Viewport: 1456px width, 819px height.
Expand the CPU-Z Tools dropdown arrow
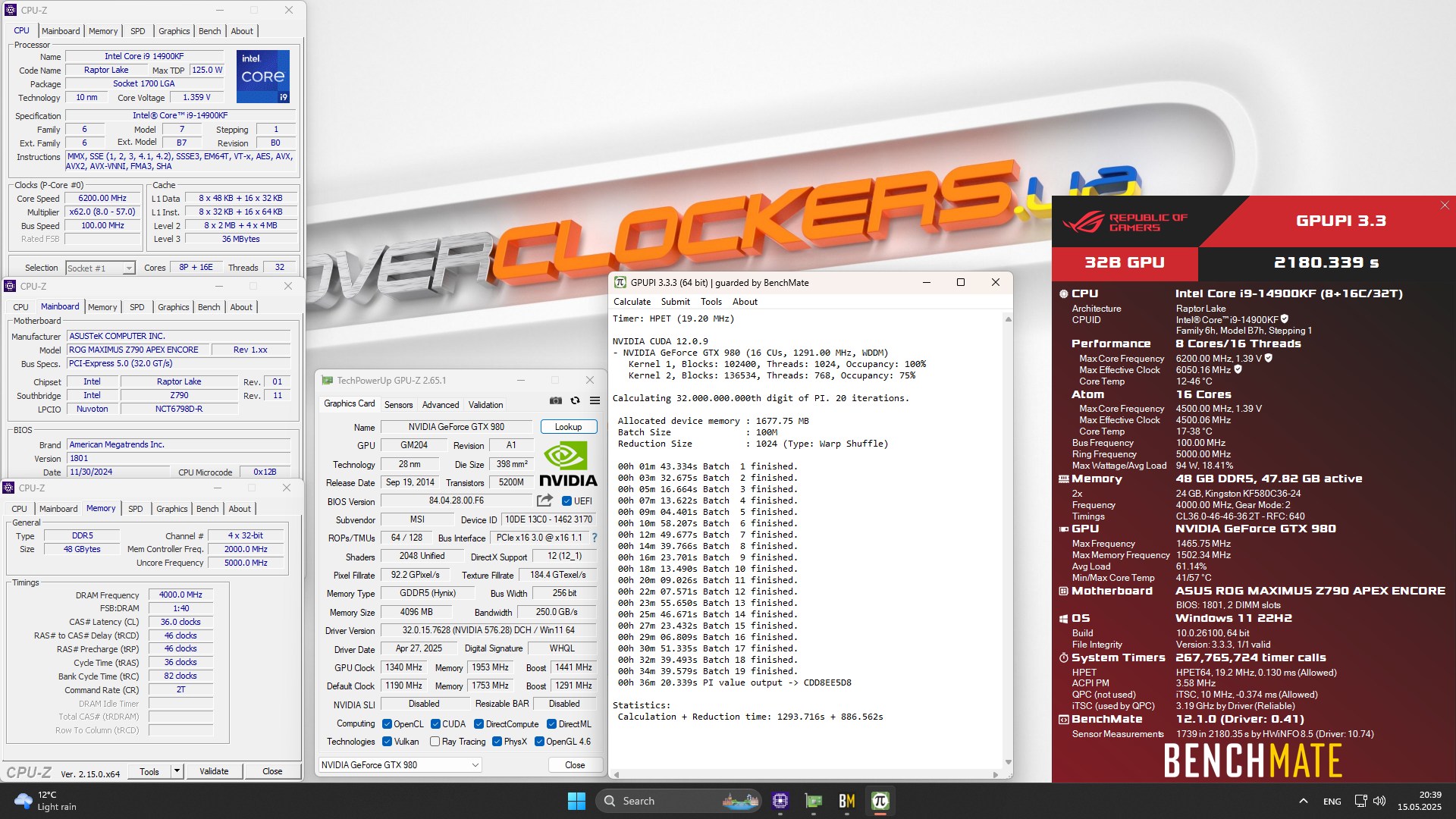177,770
